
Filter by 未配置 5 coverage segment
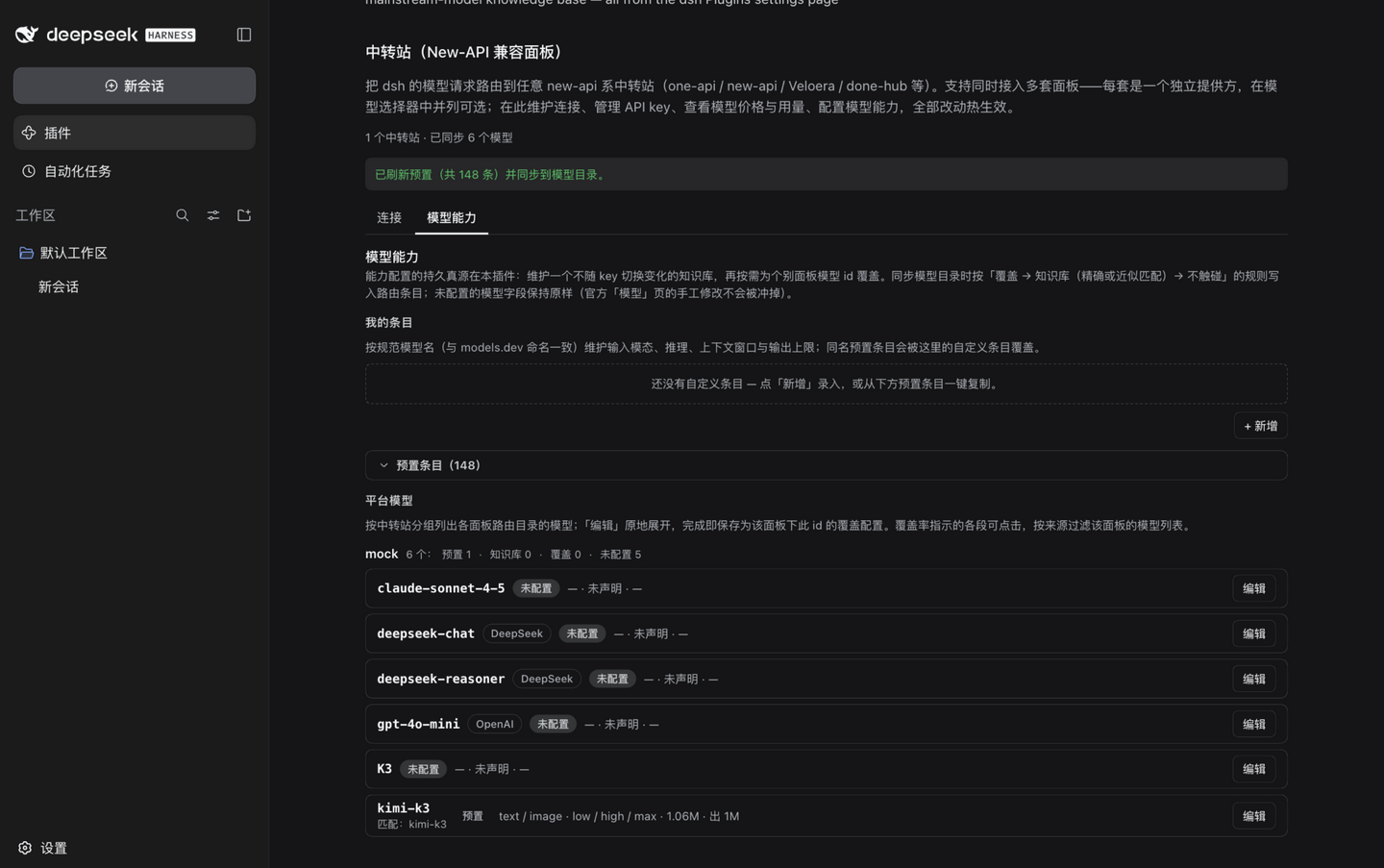pos(620,555)
